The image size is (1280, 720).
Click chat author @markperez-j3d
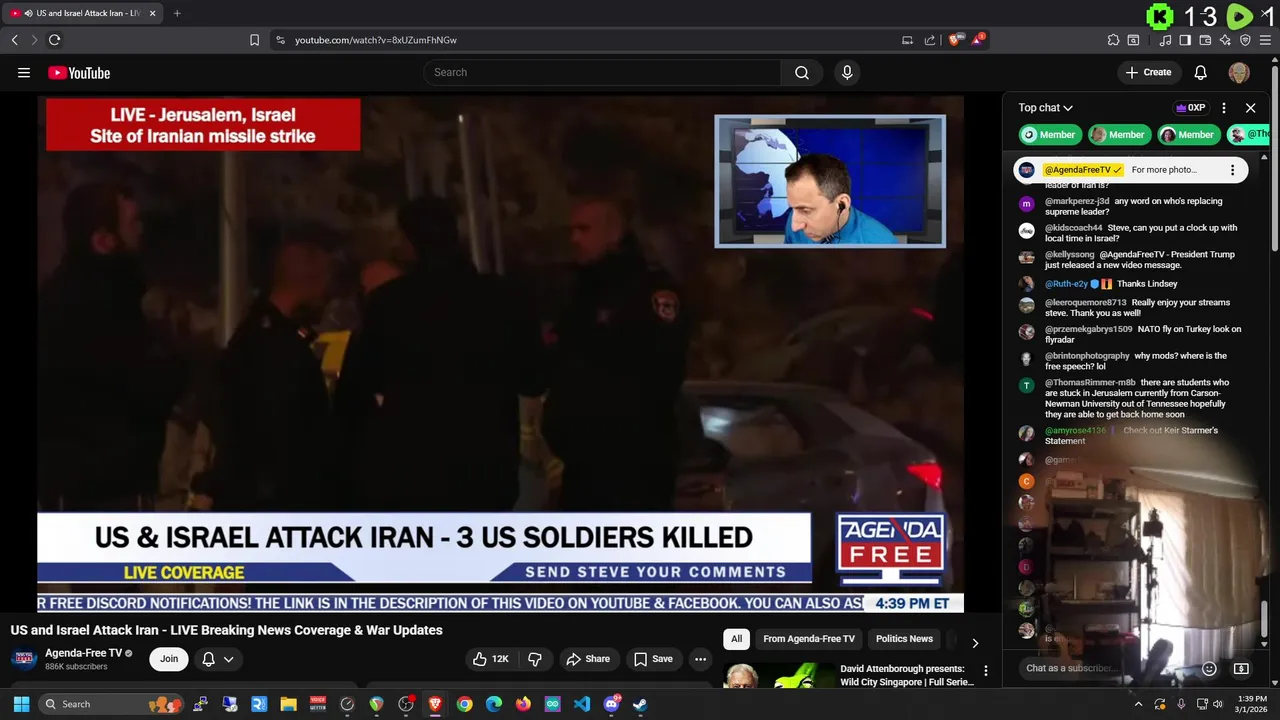[x=1077, y=201]
